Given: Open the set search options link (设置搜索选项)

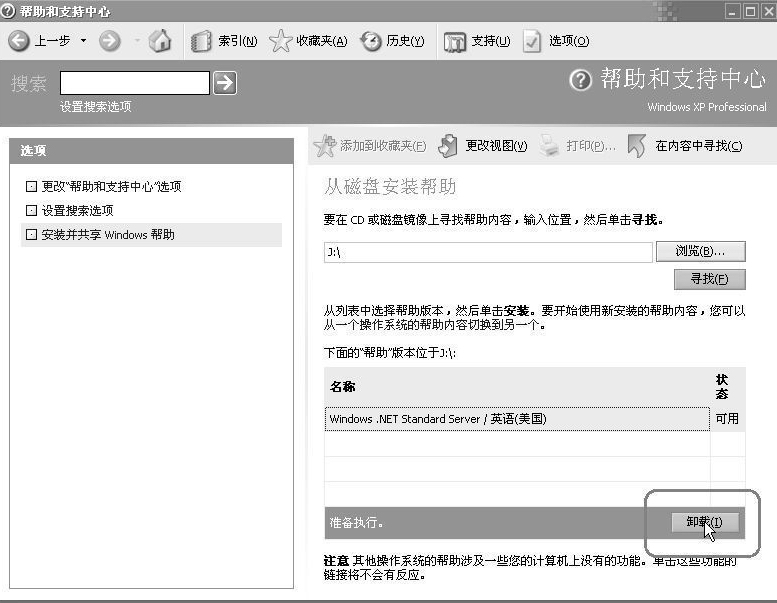Looking at the screenshot, I should (95, 106).
